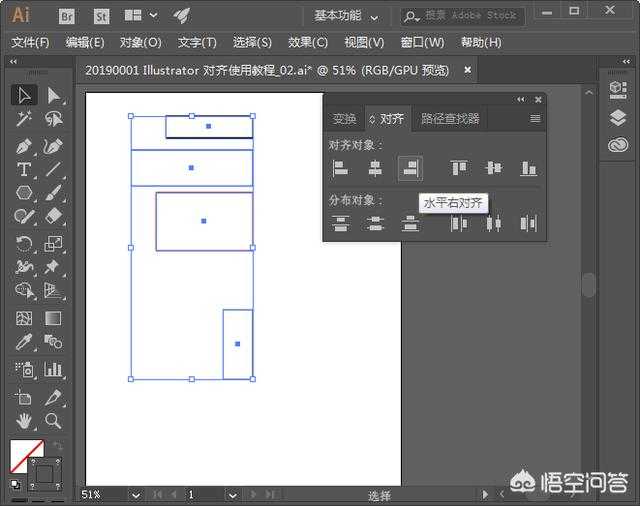Select the Puppet Warp pin tool
This screenshot has width=640, height=506.
pyautogui.click(x=53, y=267)
